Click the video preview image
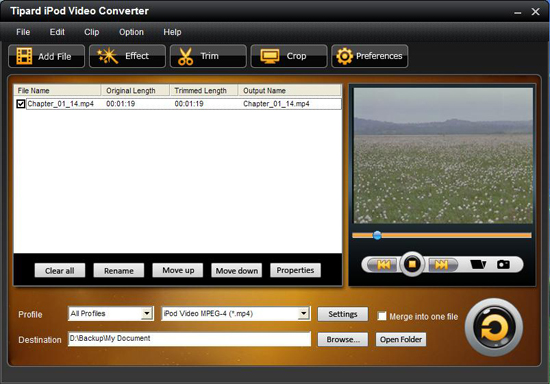 (443, 155)
